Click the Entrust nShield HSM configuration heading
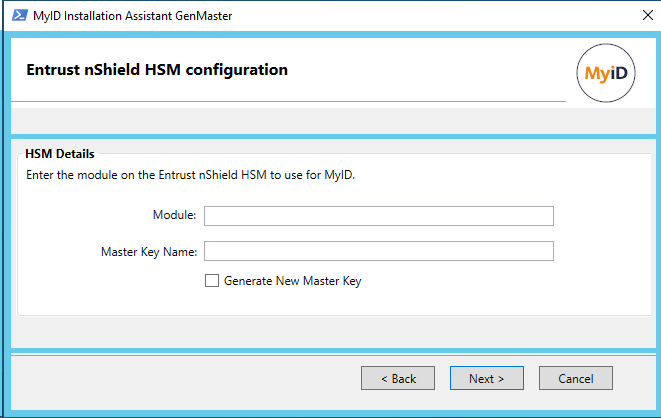This screenshot has height=418, width=661. 157,70
